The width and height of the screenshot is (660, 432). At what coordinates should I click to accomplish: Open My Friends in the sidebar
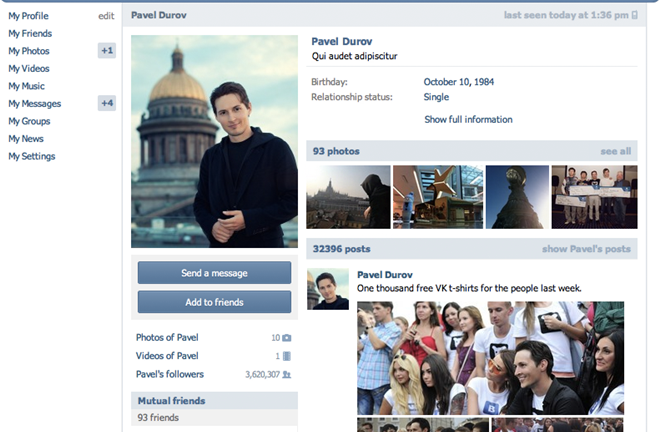point(30,33)
